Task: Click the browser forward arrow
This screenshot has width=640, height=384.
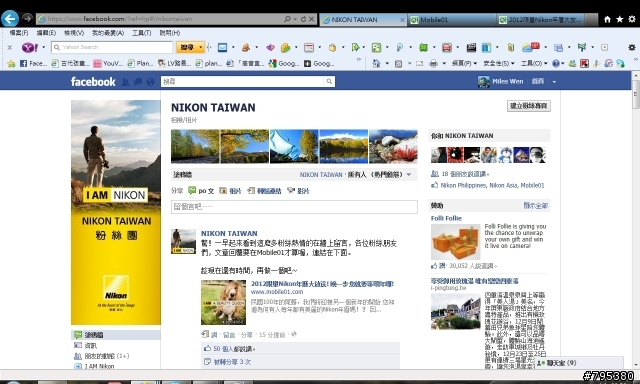Action: (27, 19)
